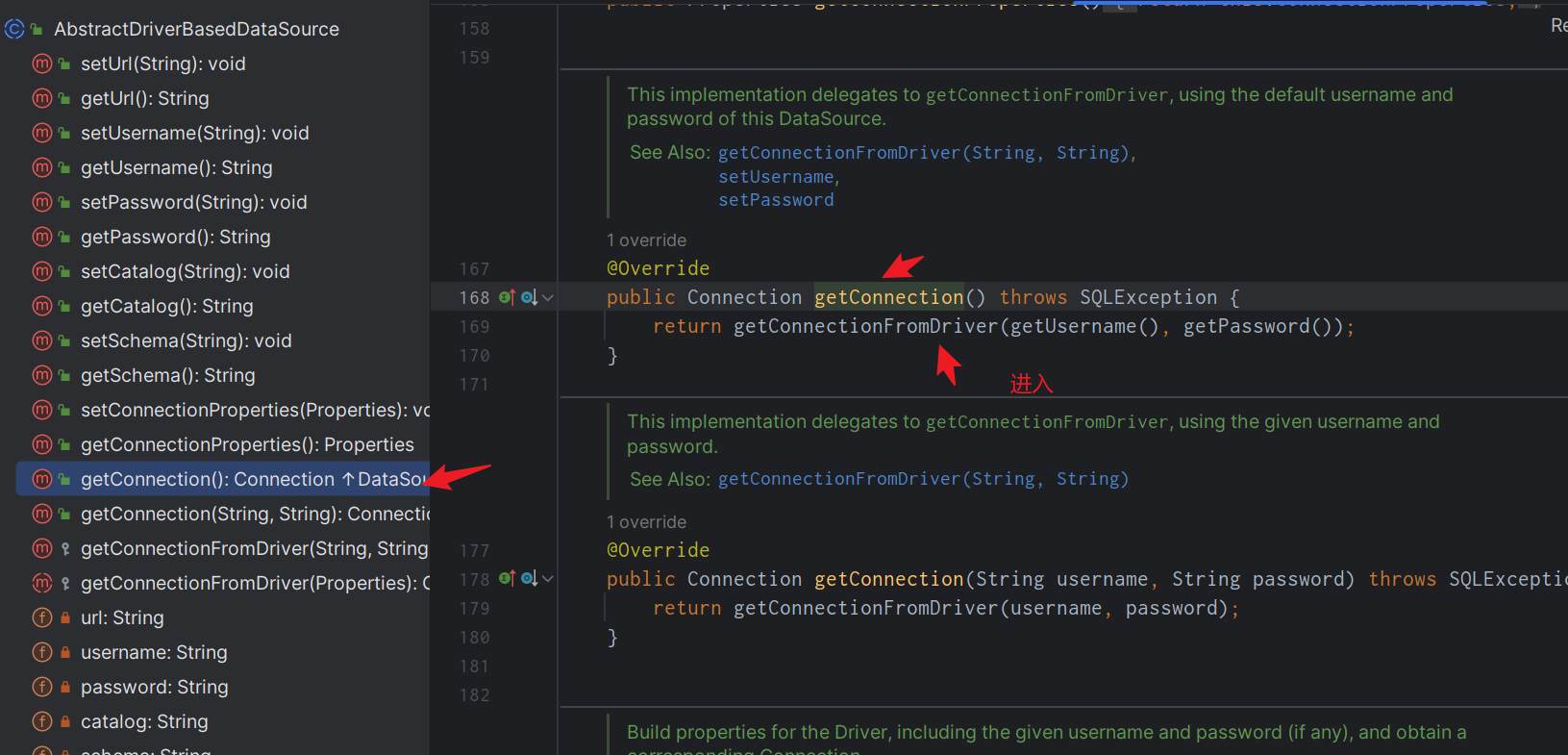Open the setPassword doc link
This screenshot has width=1568, height=755.
click(776, 200)
